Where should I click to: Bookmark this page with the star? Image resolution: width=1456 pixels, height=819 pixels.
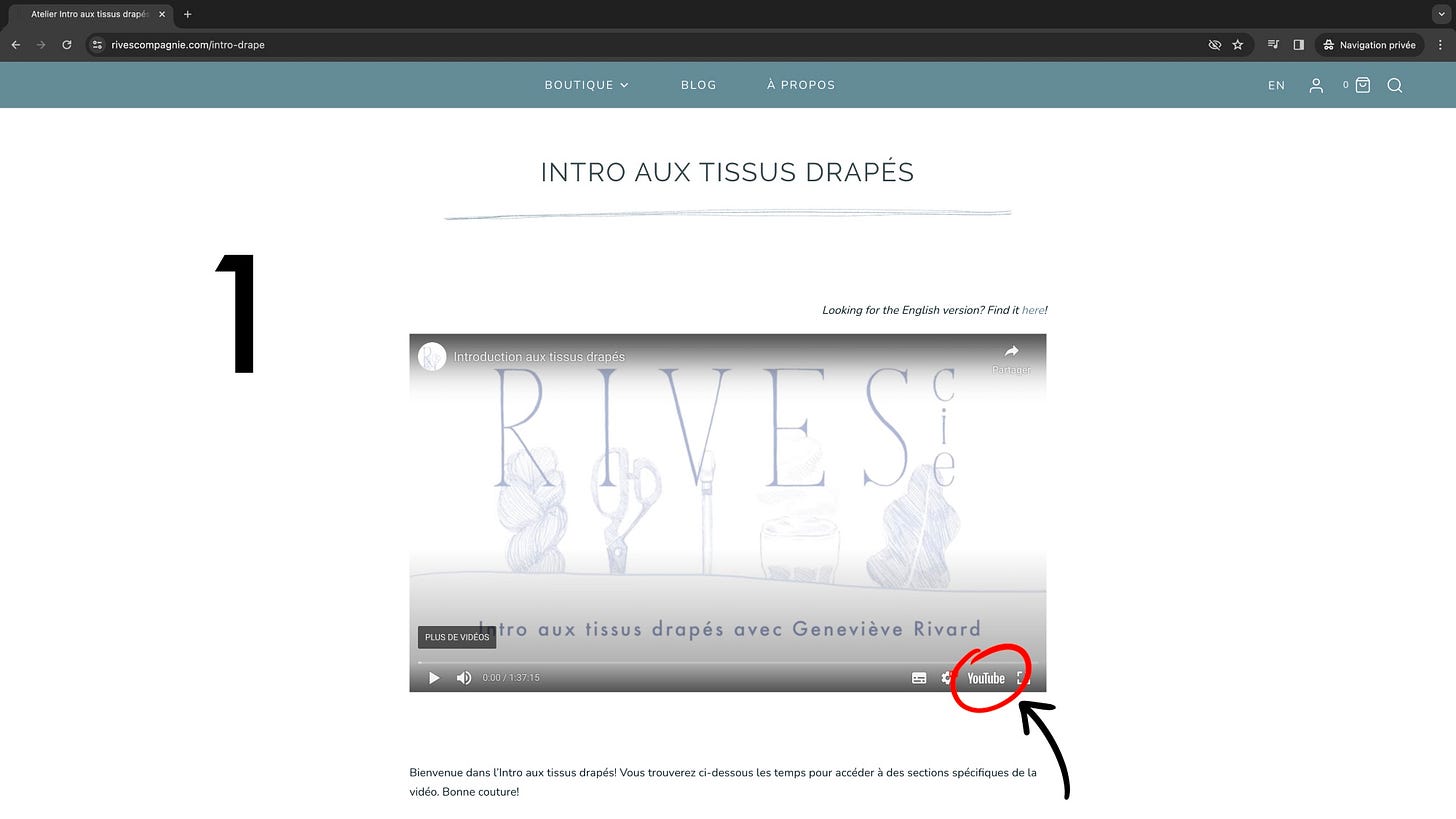(1238, 45)
